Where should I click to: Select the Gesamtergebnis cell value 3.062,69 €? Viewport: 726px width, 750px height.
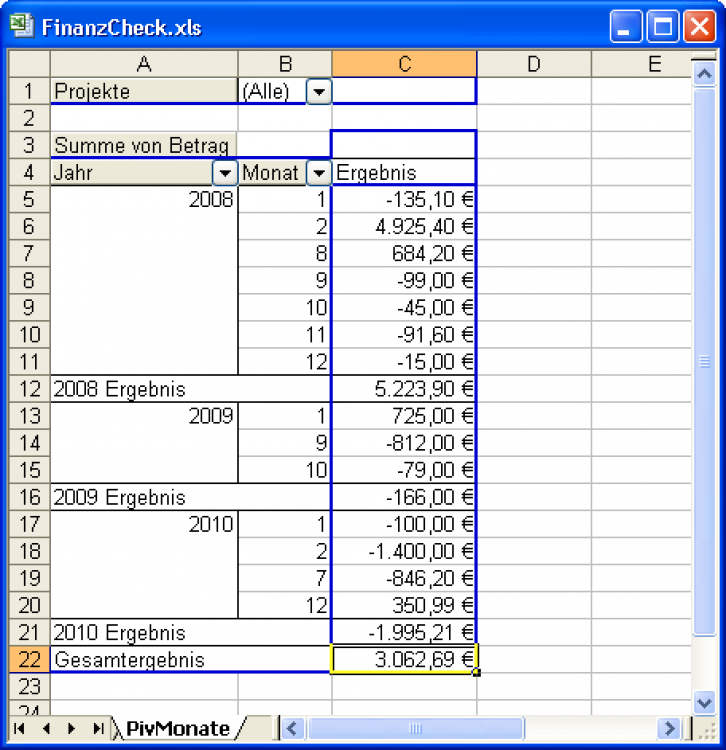click(x=404, y=660)
